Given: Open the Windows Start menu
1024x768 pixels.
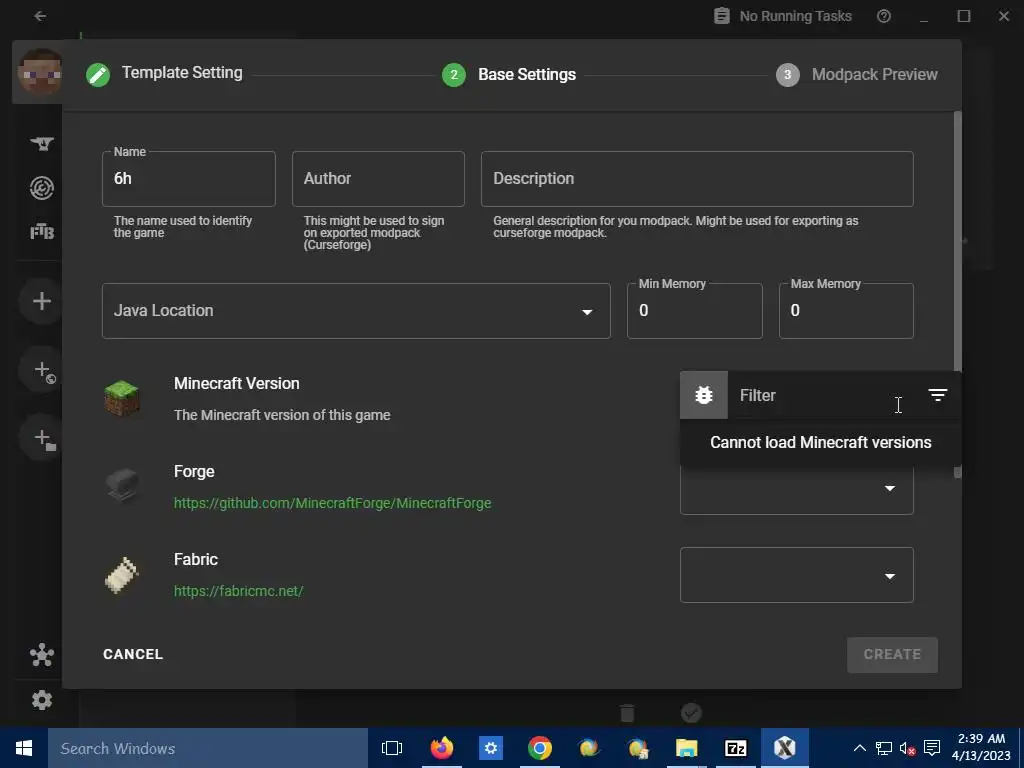Looking at the screenshot, I should pos(24,748).
